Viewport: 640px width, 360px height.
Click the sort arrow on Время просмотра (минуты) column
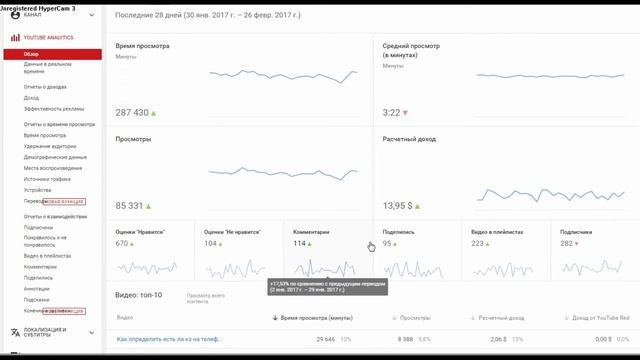pyautogui.click(x=275, y=318)
